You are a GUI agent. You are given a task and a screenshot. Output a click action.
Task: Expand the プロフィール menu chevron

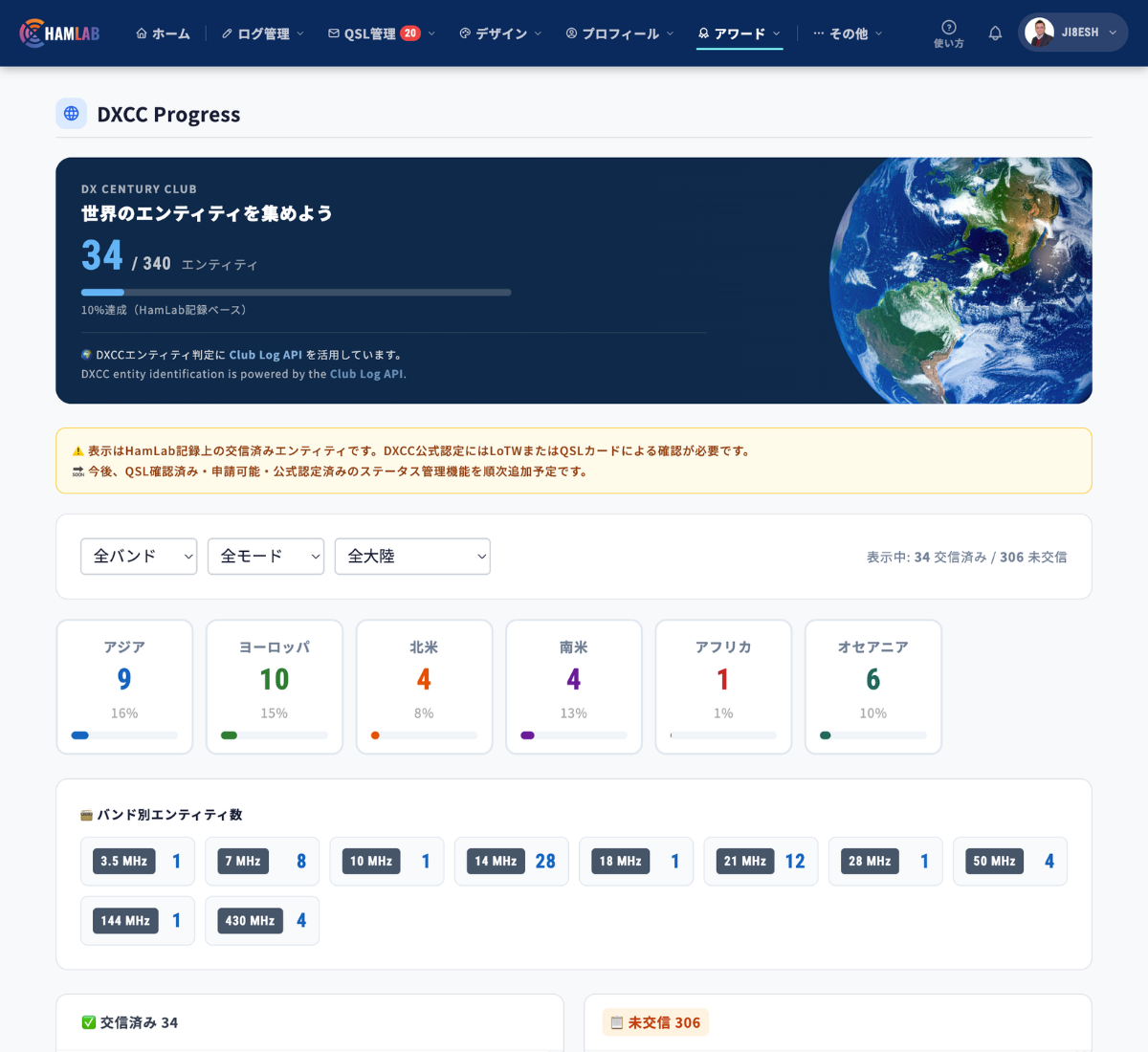pos(670,33)
